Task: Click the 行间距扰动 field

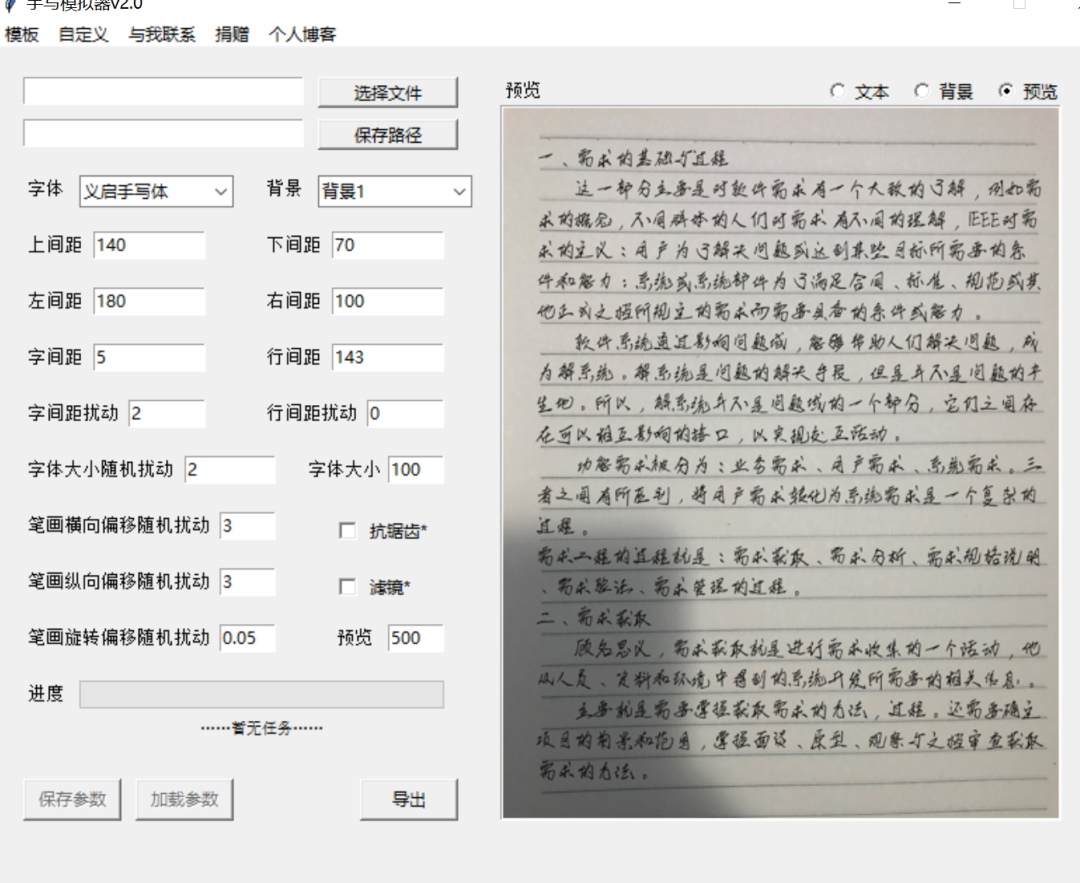Action: click(x=406, y=413)
